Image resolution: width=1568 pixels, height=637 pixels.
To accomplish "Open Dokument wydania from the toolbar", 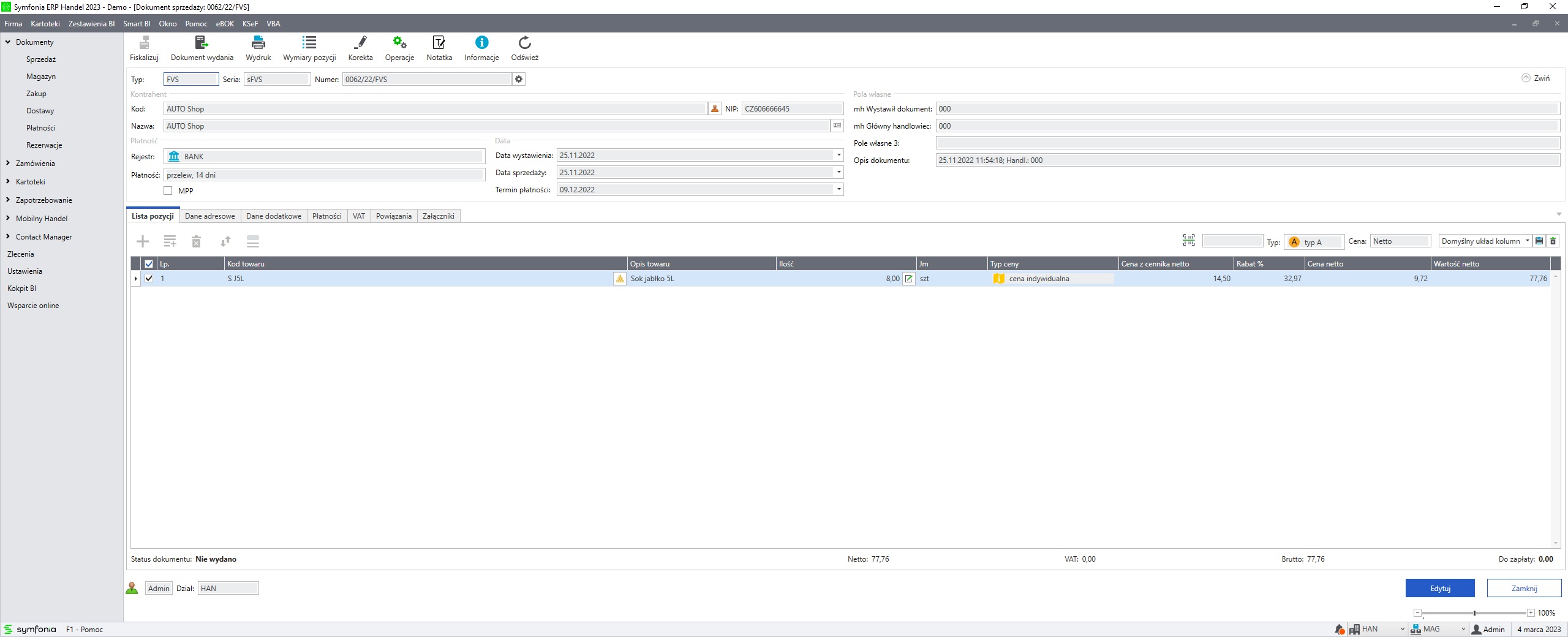I will (202, 43).
